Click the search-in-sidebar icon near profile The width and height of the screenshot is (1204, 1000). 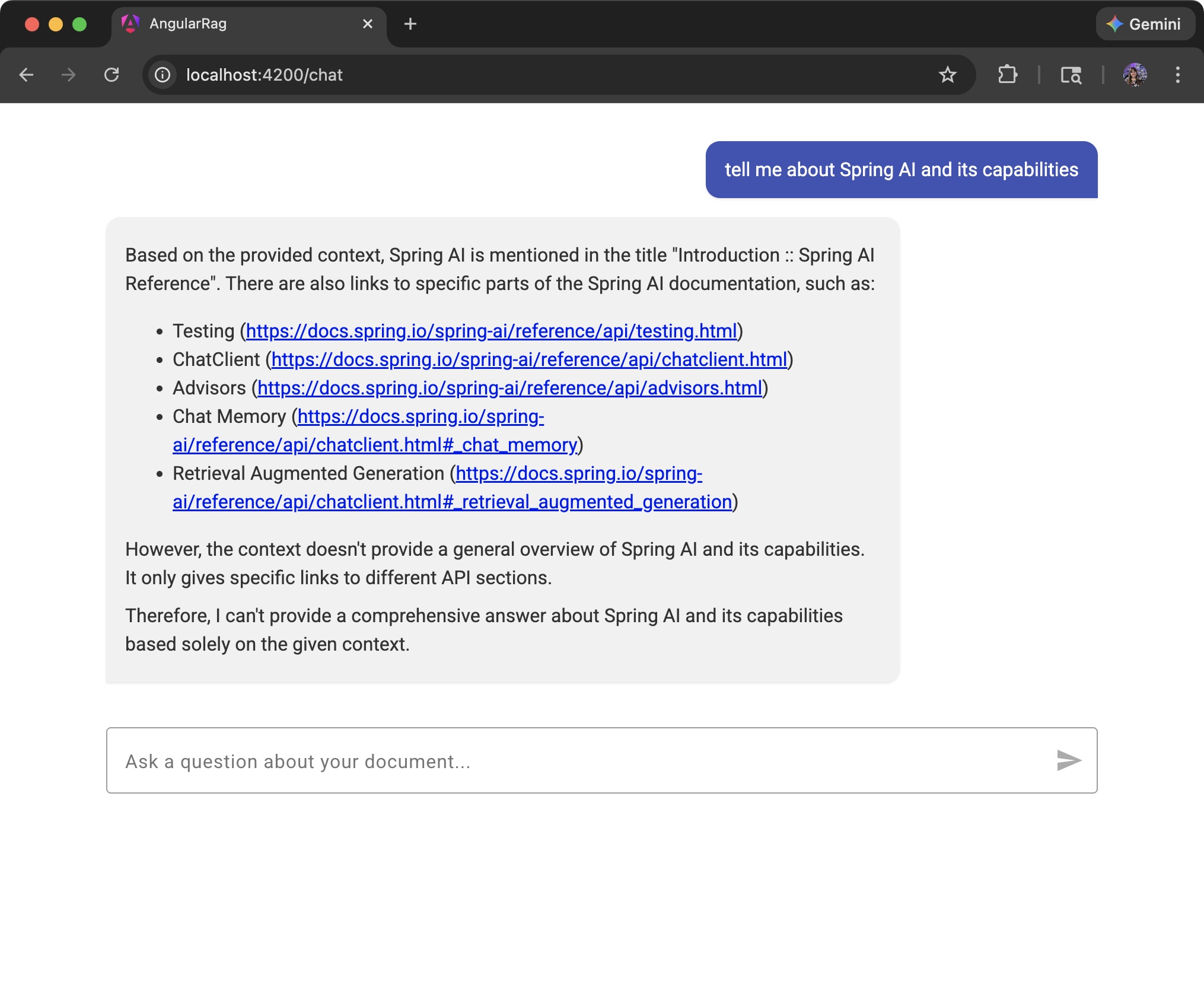click(x=1072, y=75)
